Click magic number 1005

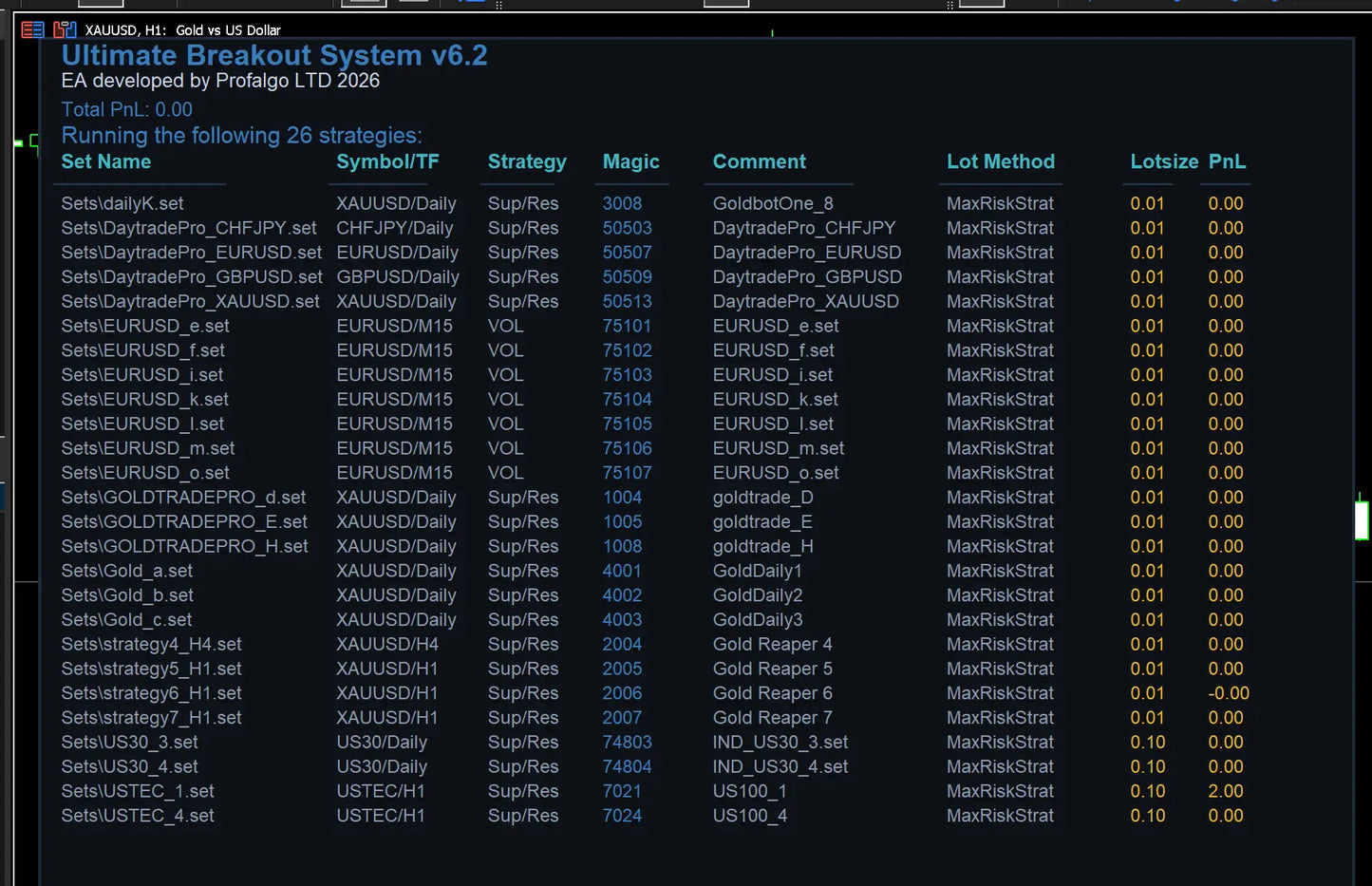[622, 522]
